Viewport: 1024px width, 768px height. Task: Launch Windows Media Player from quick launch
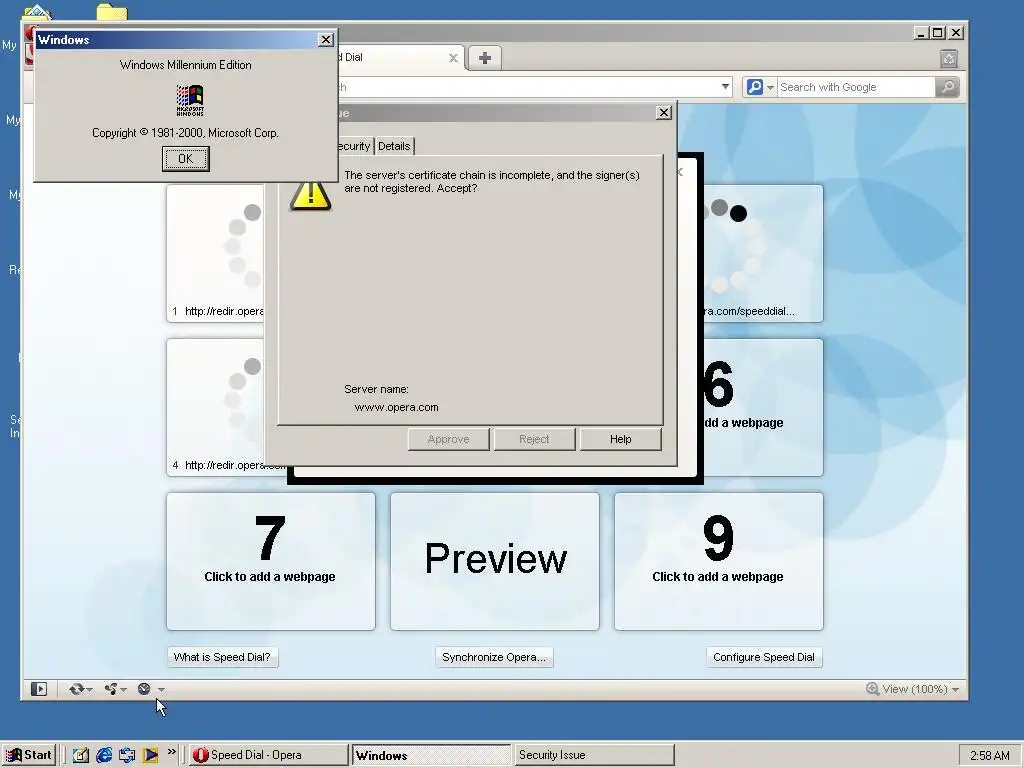tap(150, 756)
